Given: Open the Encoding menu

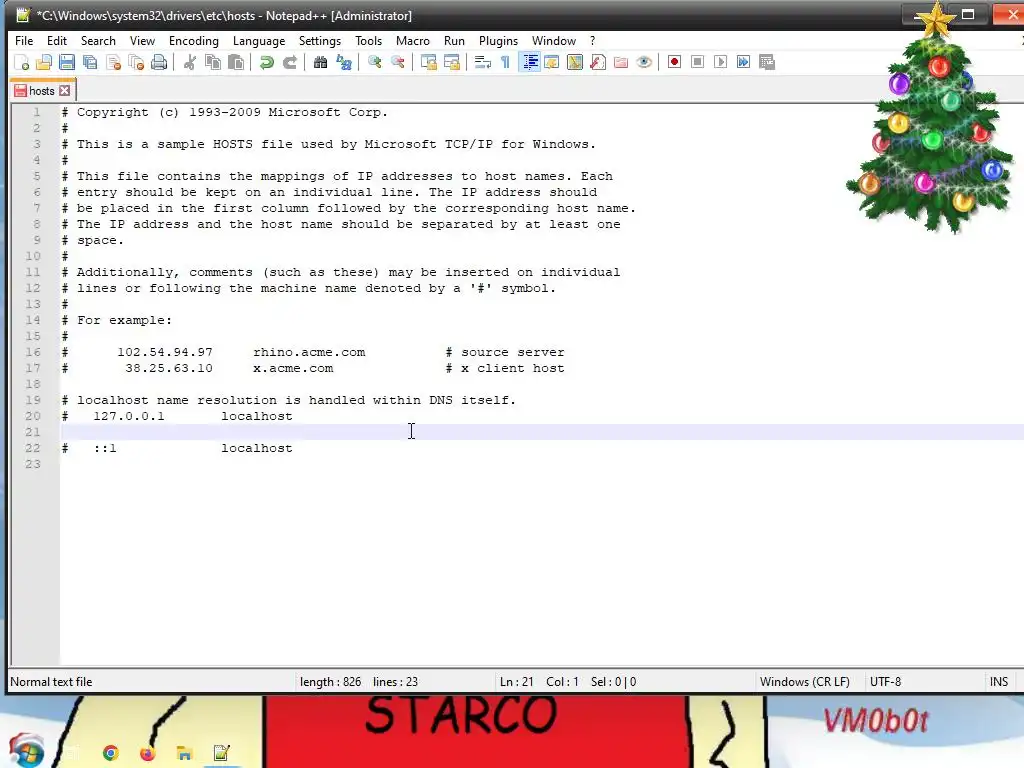Looking at the screenshot, I should tap(193, 40).
